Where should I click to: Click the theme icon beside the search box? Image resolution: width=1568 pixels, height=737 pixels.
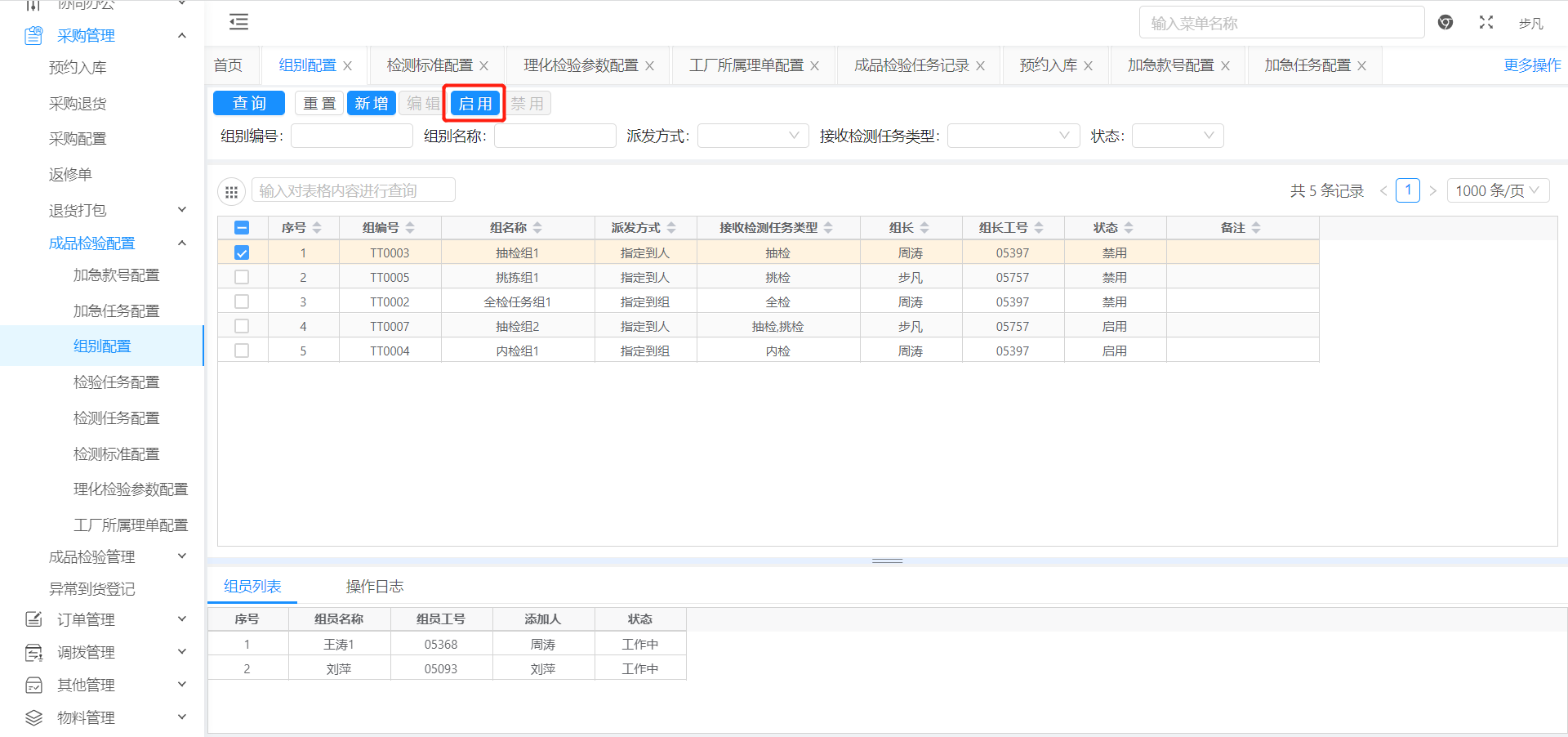1445,23
